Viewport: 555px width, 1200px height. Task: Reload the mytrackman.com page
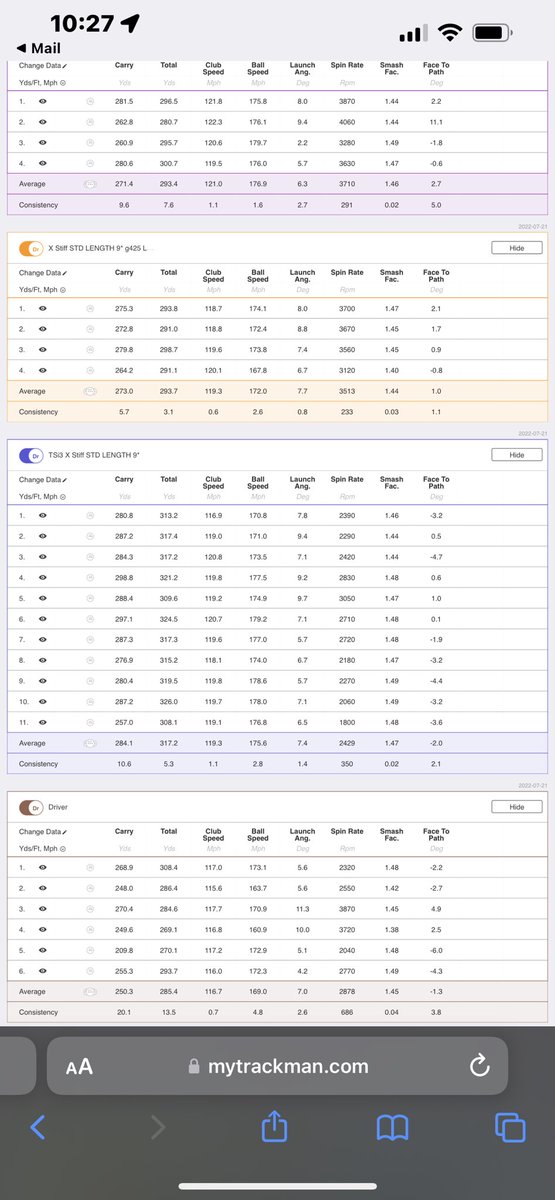tap(480, 1066)
